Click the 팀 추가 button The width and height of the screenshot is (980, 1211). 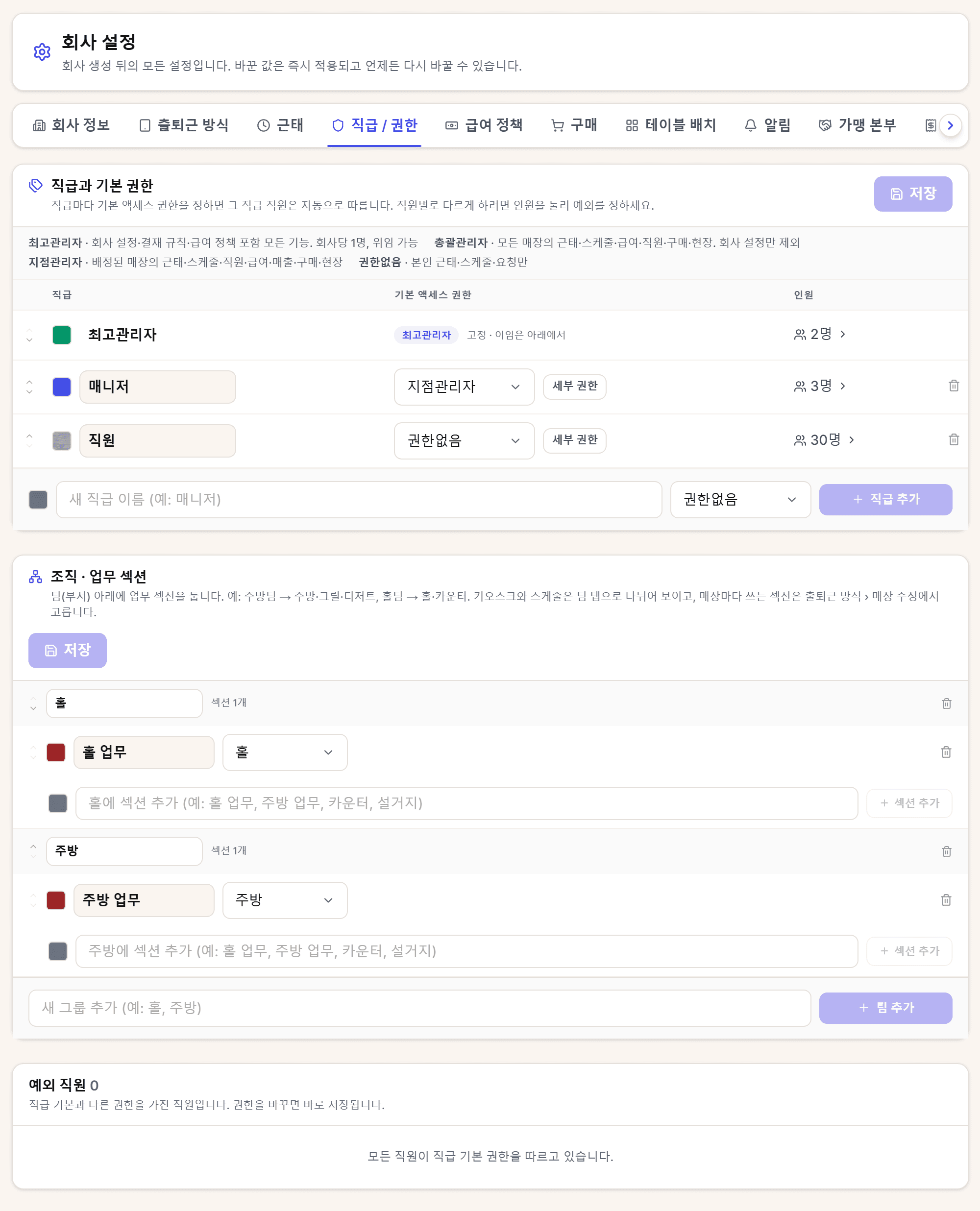pos(885,1008)
